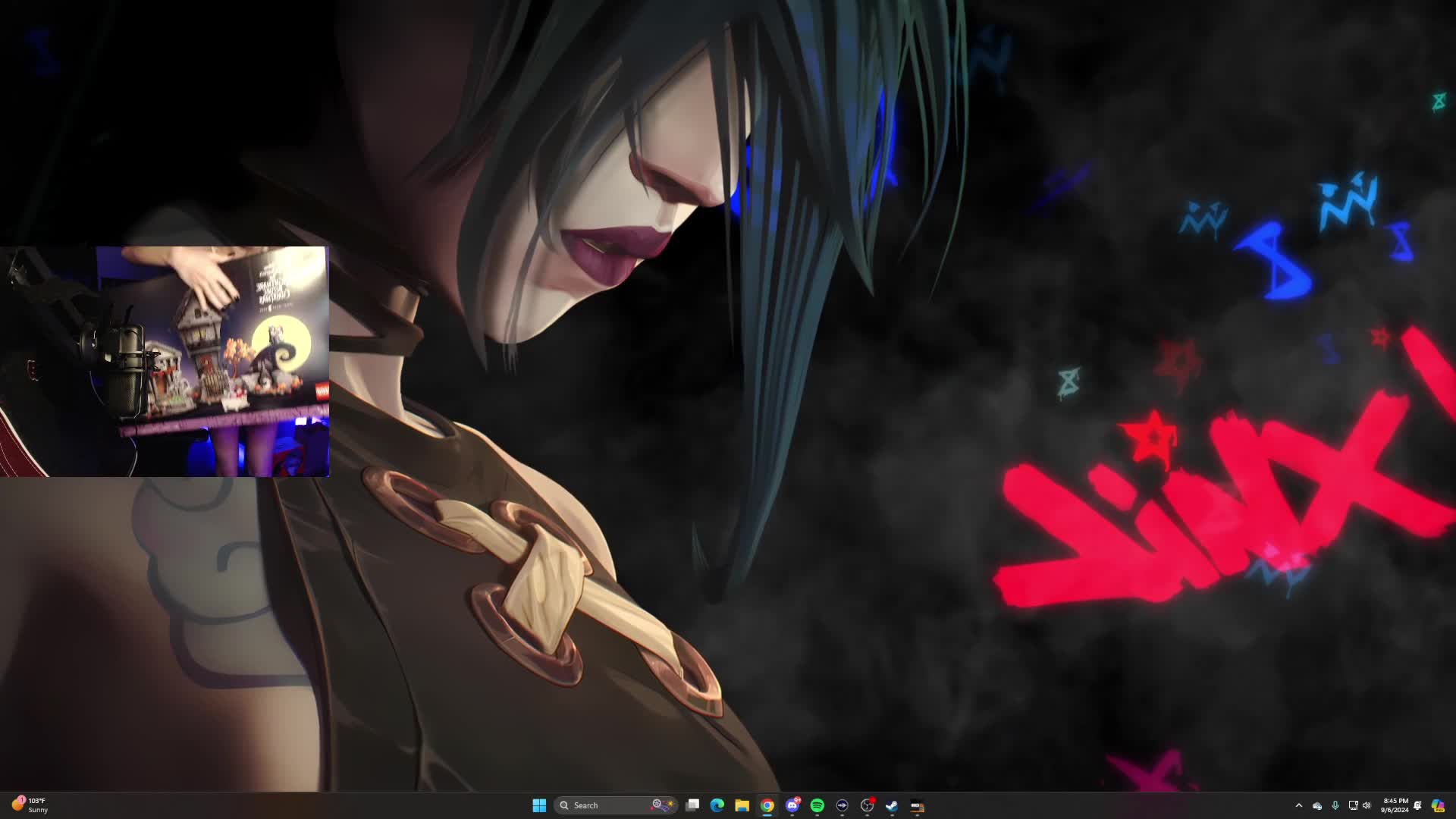The image size is (1456, 819).
Task: Open the last pinned taskbar app
Action: (x=917, y=805)
